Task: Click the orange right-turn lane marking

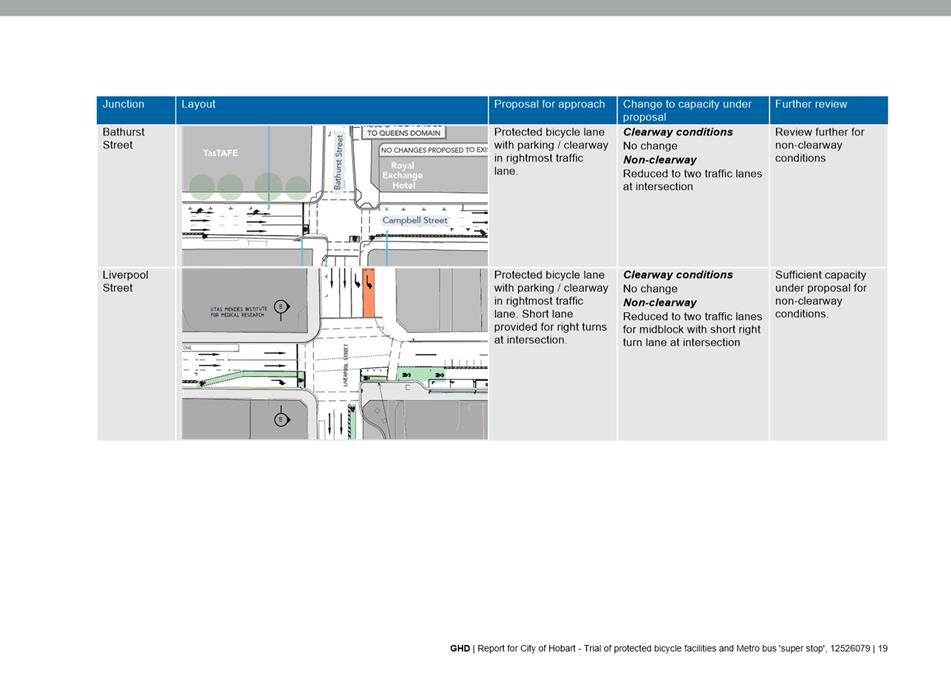Action: (369, 293)
